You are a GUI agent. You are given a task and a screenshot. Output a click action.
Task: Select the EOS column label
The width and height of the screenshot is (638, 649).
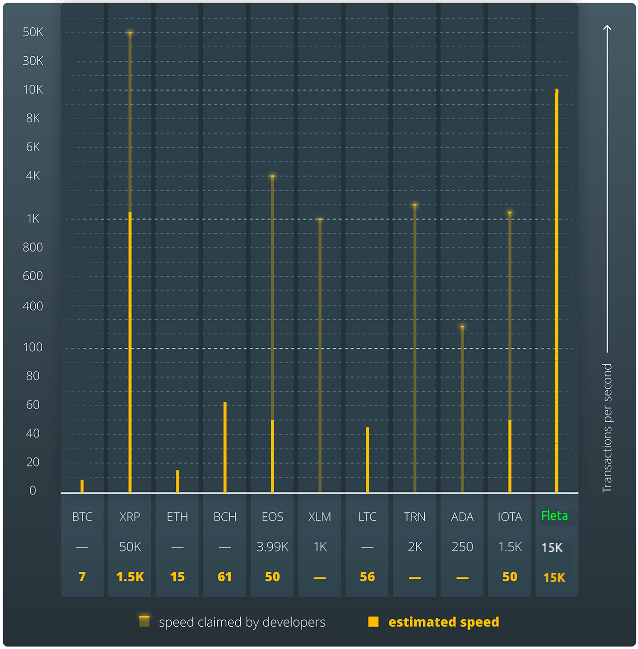(272, 517)
